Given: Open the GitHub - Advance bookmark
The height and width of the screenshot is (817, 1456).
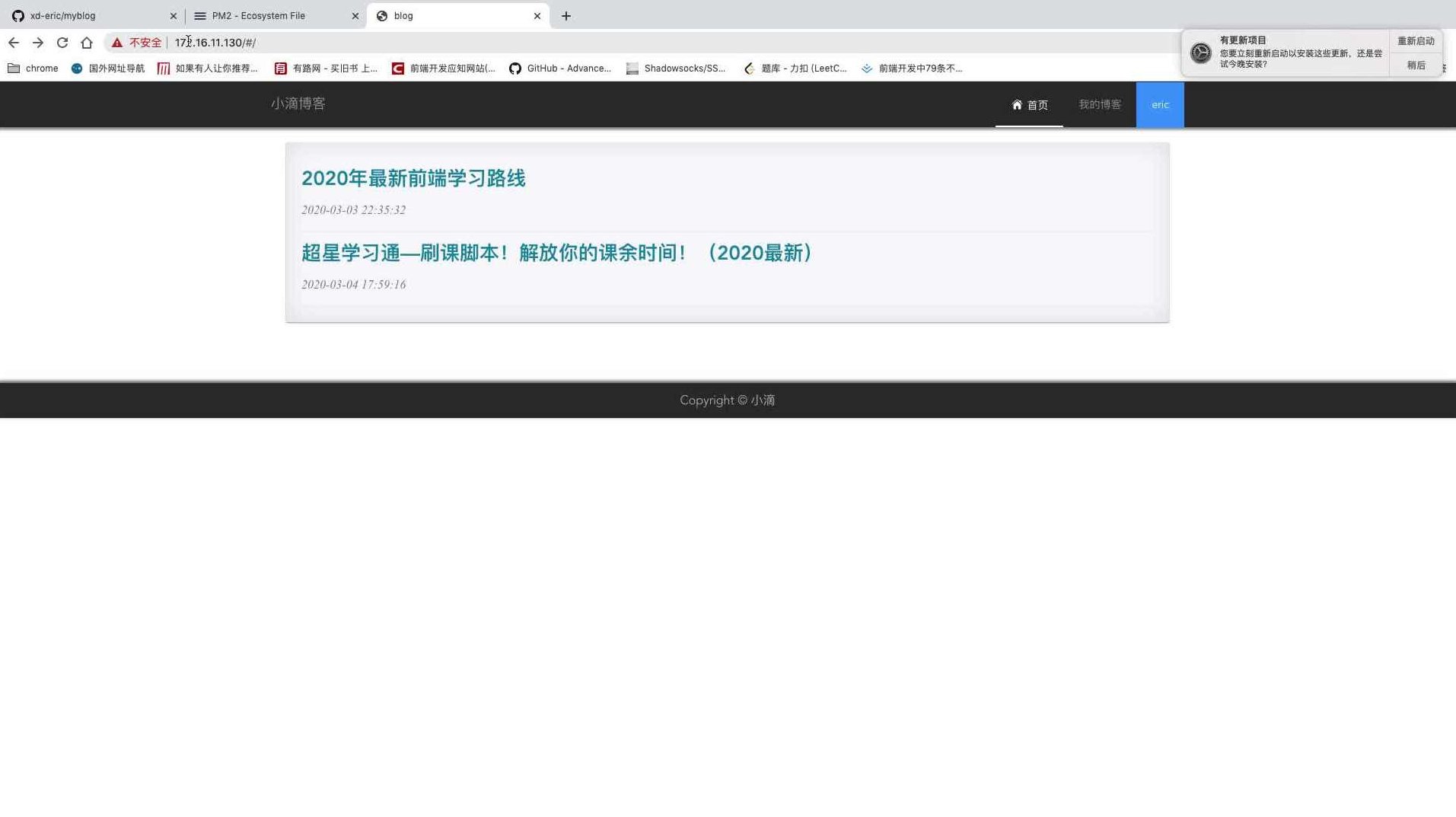Looking at the screenshot, I should click(x=560, y=68).
